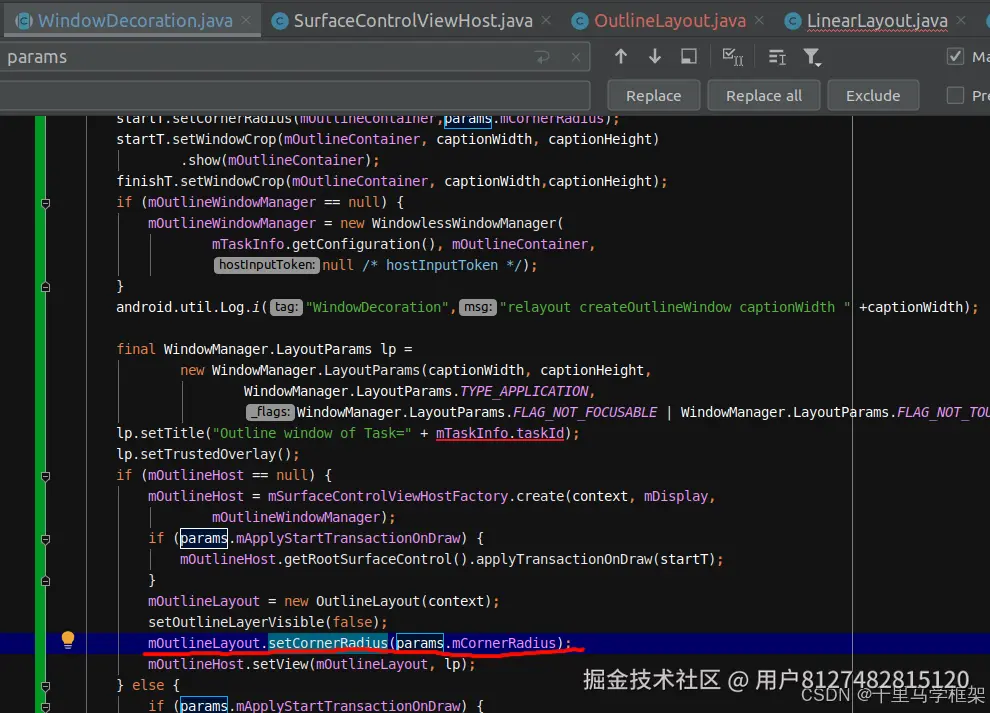
Task: Click the Replace button
Action: pos(653,95)
